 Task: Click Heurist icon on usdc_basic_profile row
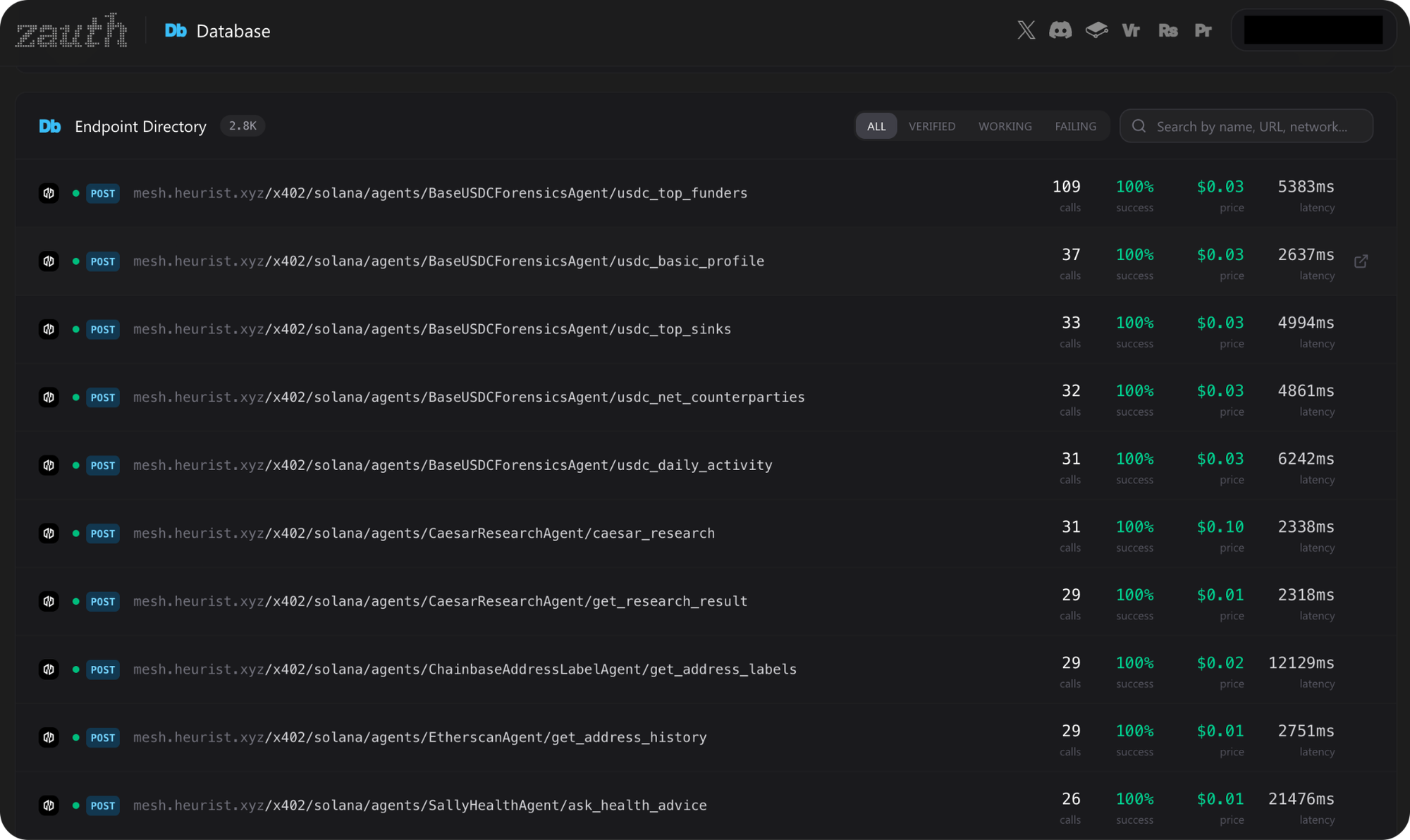(x=49, y=261)
